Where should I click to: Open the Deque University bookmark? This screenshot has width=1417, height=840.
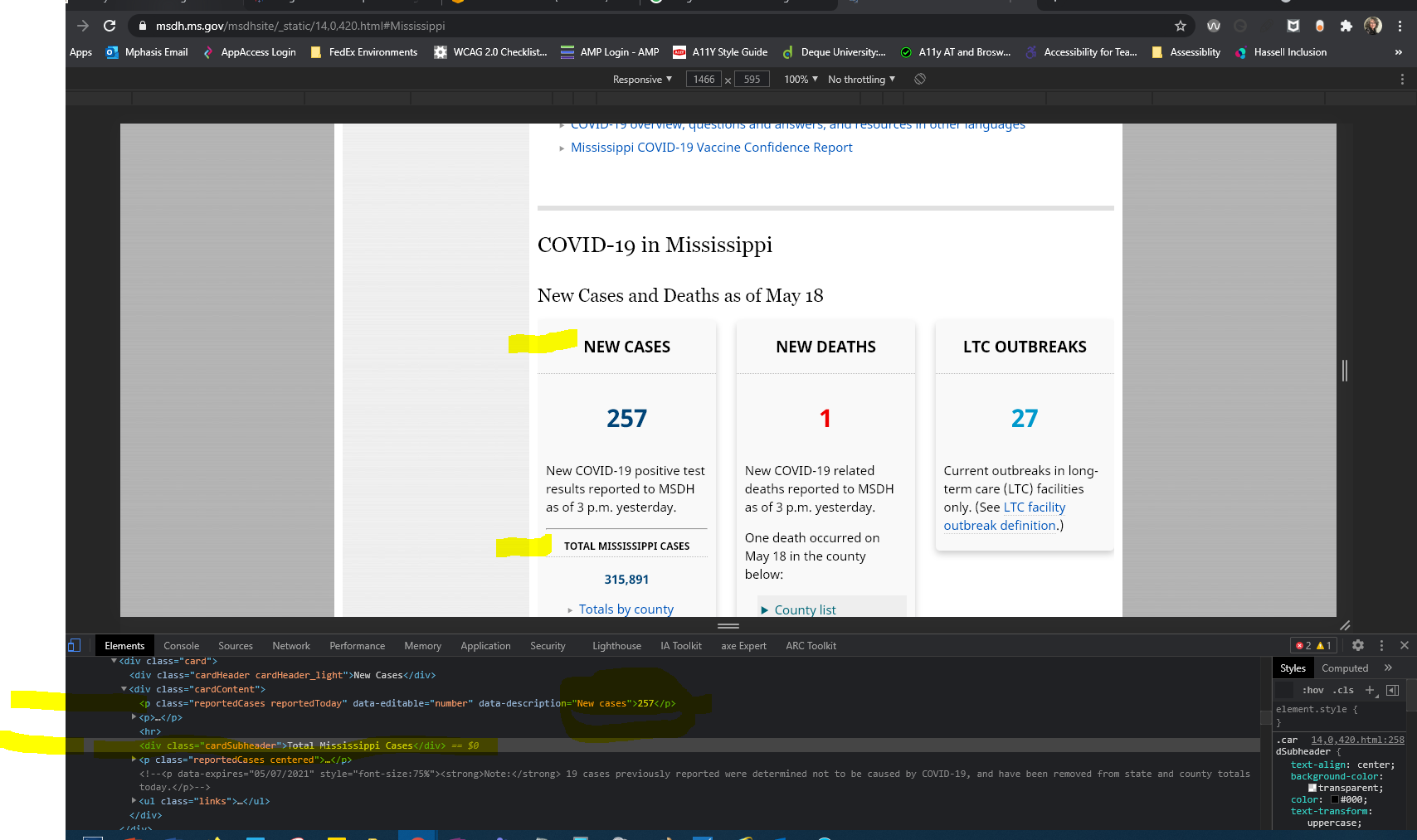[x=835, y=52]
